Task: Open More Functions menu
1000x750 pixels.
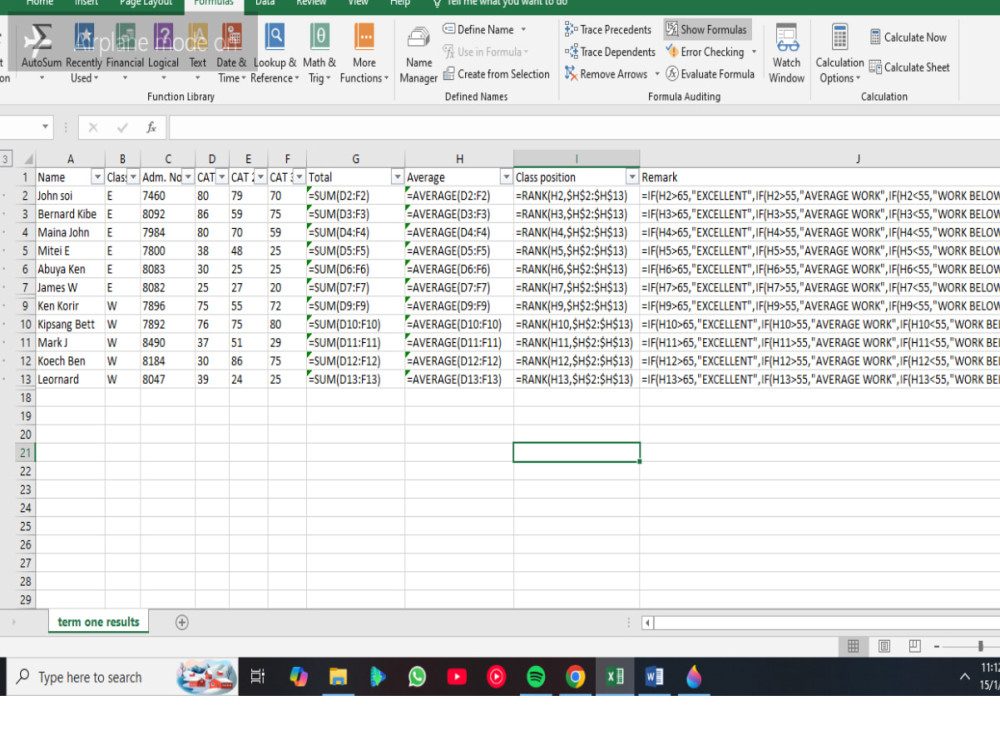Action: tap(364, 52)
